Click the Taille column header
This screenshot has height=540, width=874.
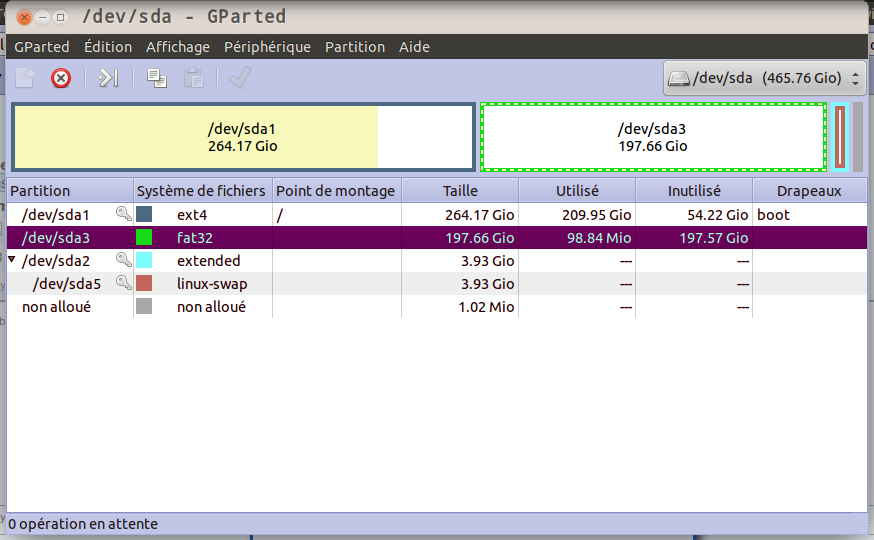(460, 191)
